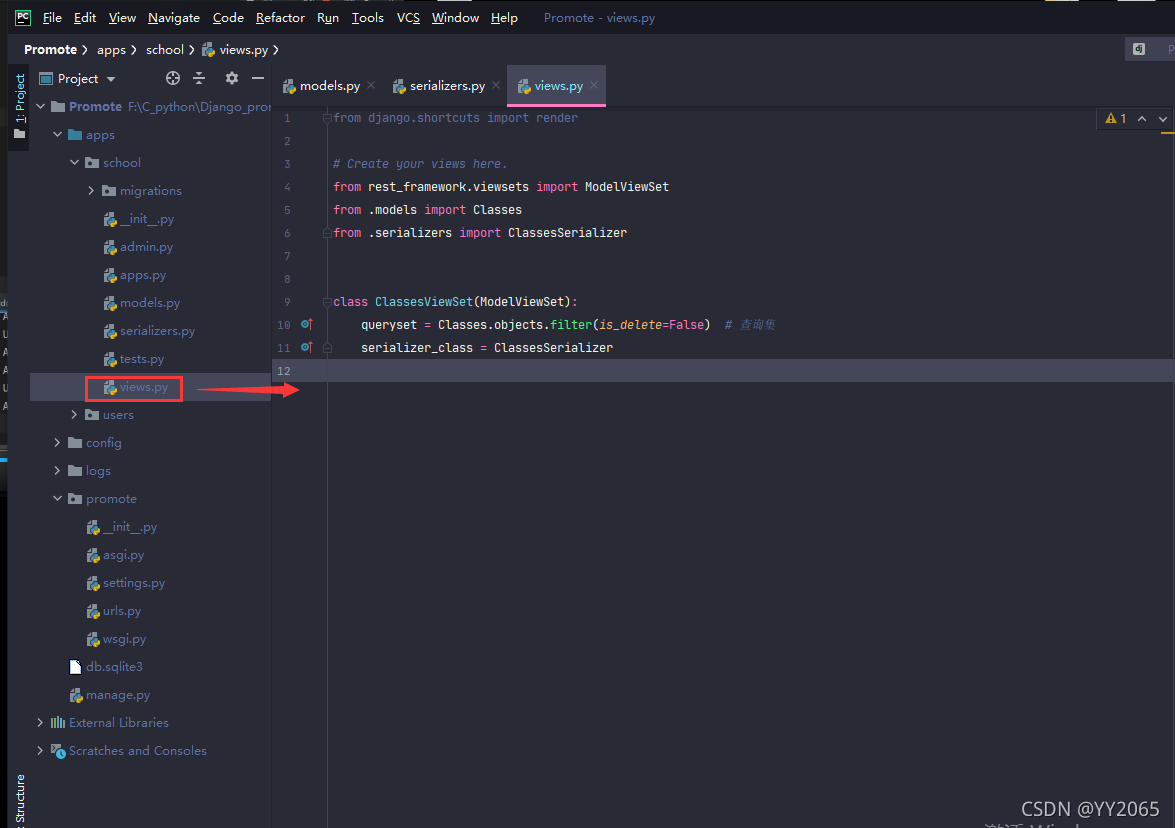
Task: Collapse the apps folder
Action: 58,135
